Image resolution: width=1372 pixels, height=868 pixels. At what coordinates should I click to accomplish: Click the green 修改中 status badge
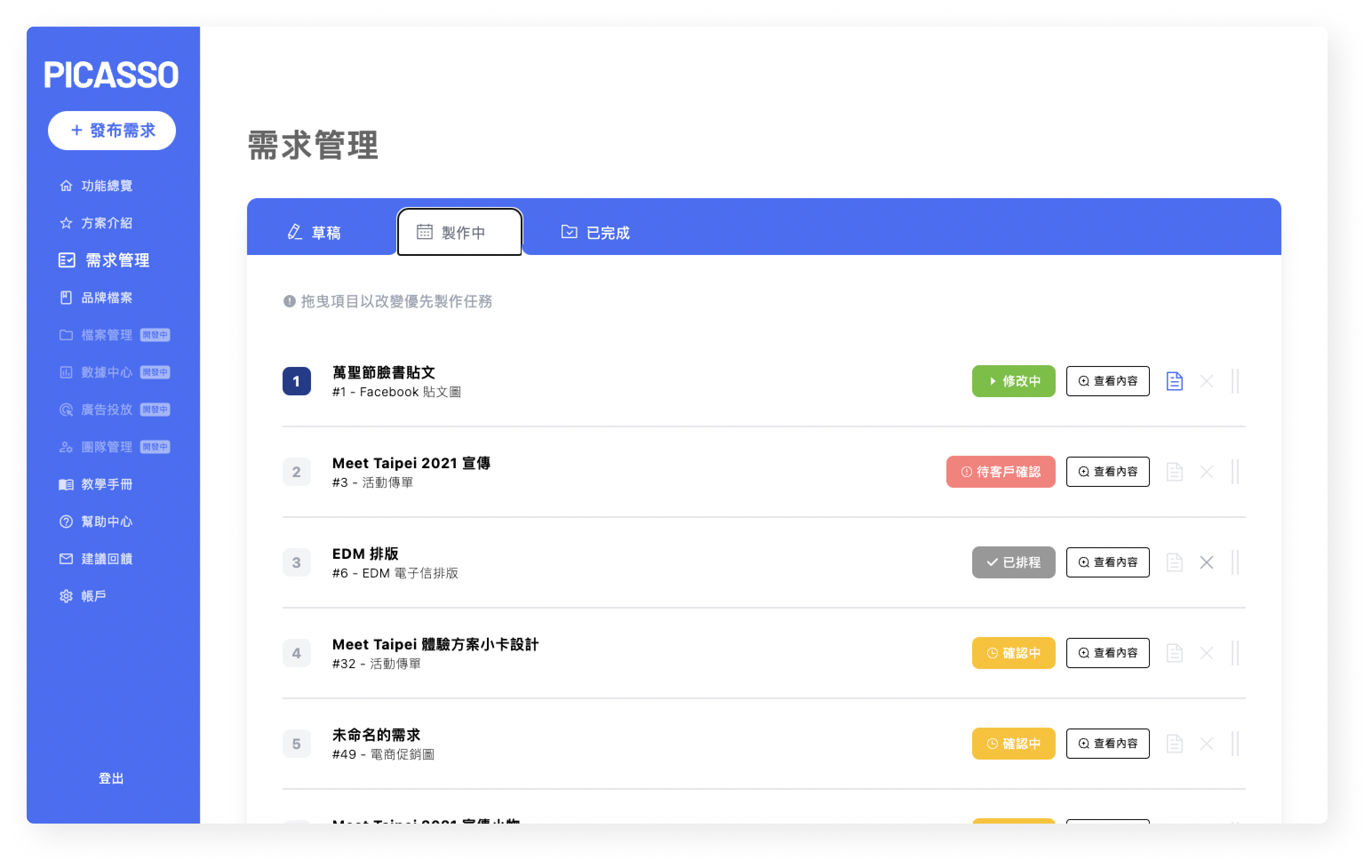coord(1013,381)
